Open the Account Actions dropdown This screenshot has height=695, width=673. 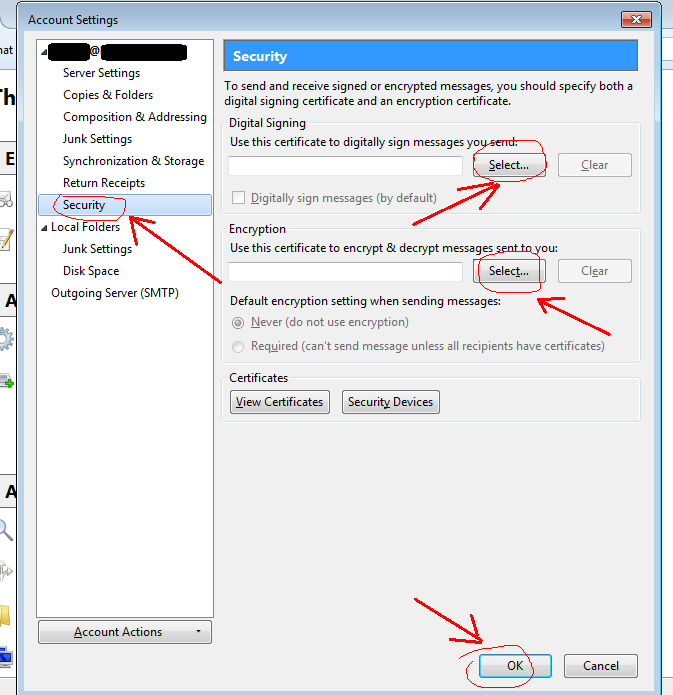[125, 632]
